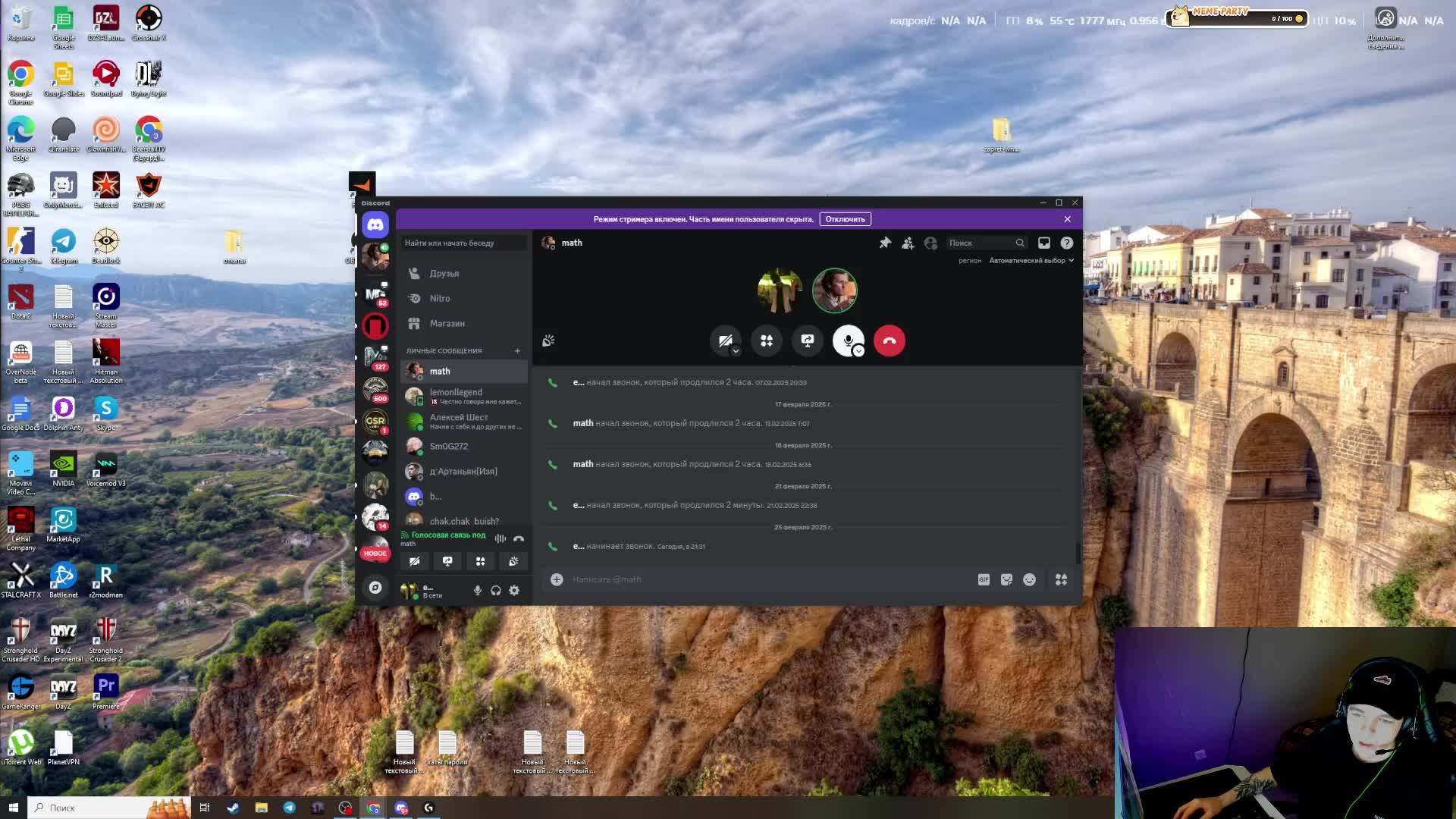Share your screen in the call
Viewport: 1456px width, 819px height.
808,340
